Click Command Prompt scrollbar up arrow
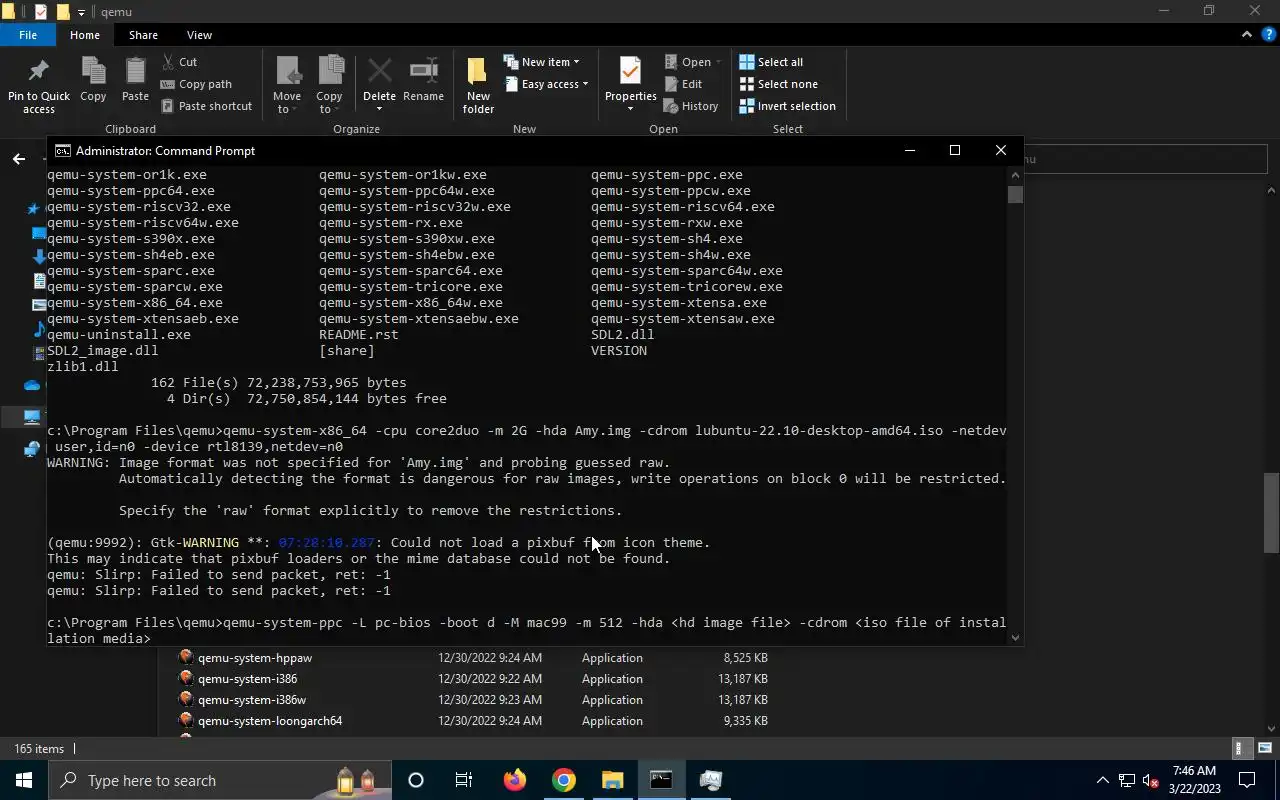1280x800 pixels. click(1016, 175)
